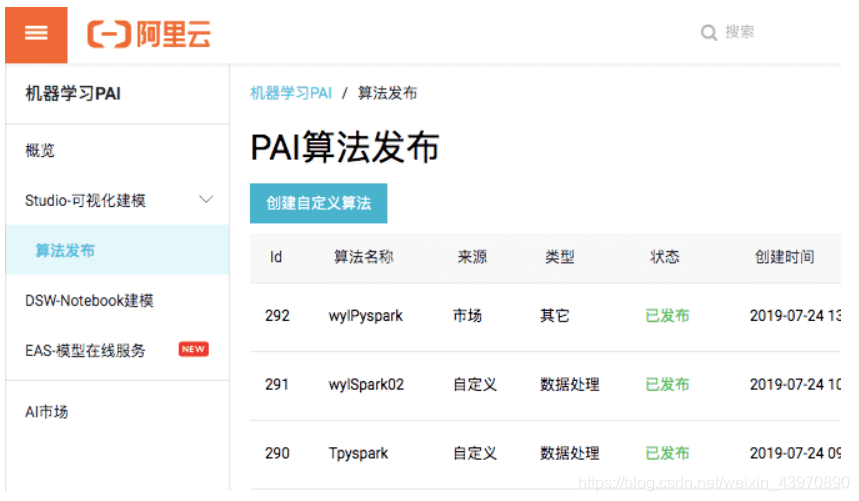Go to 机器学习PAI breadcrumb link
This screenshot has width=859, height=501.
click(291, 93)
